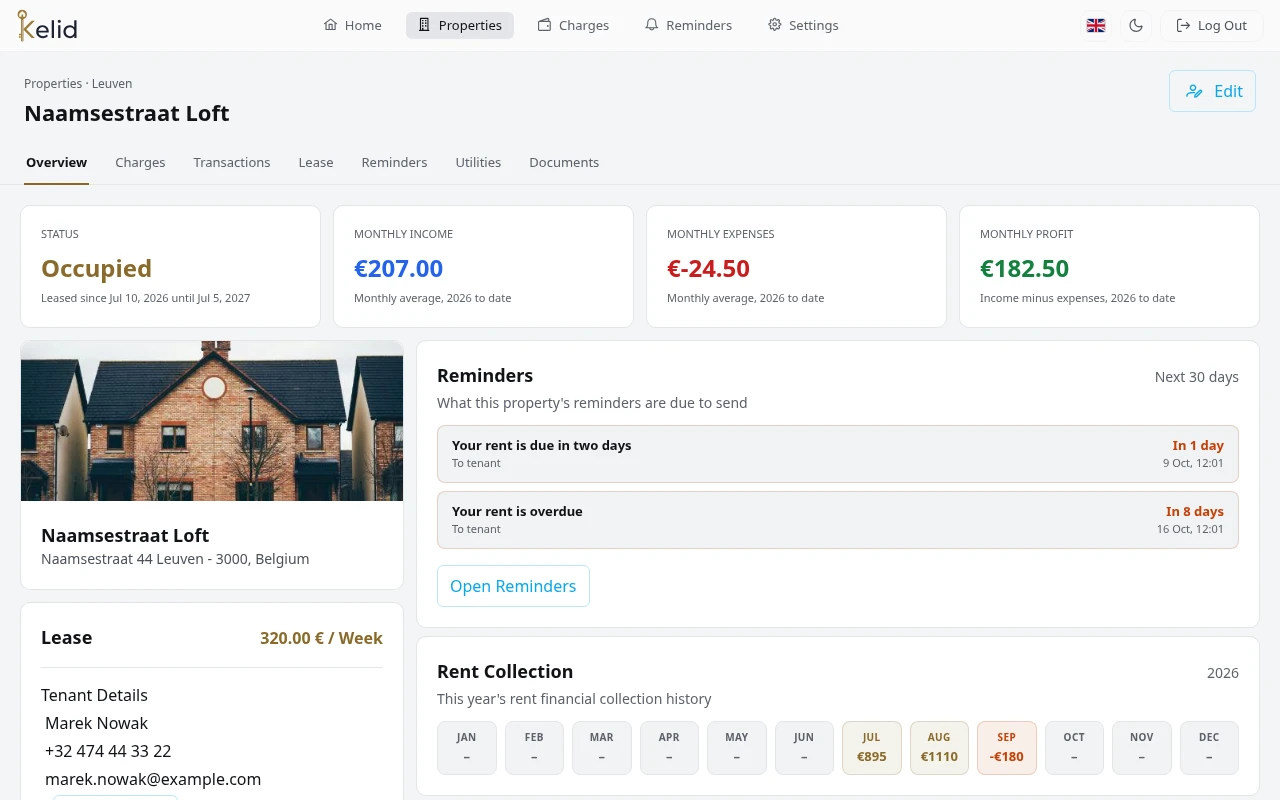Click the Monthly Profit value €182.50
Viewport: 1280px width, 800px height.
(1024, 268)
